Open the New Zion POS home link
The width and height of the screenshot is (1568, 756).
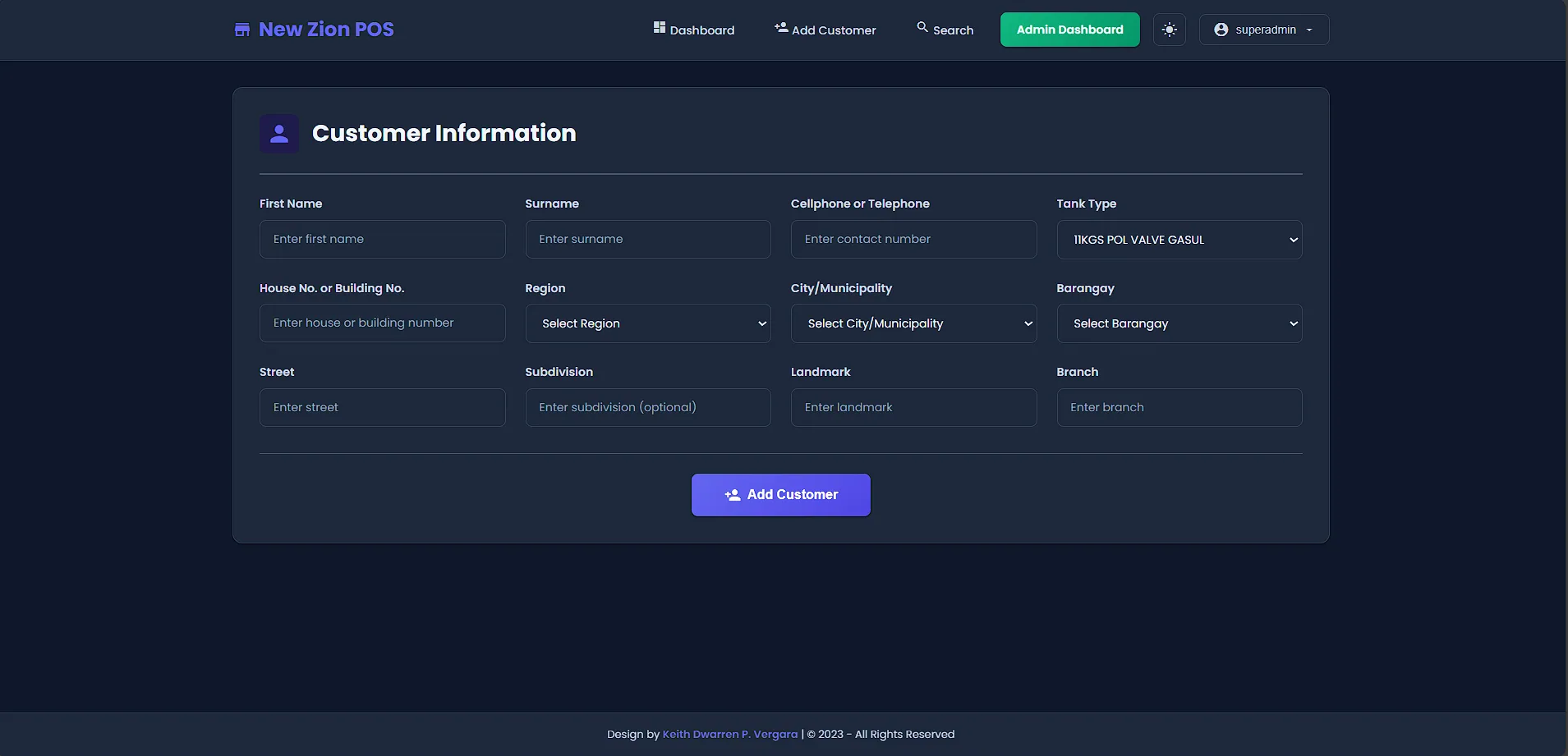[x=314, y=30]
